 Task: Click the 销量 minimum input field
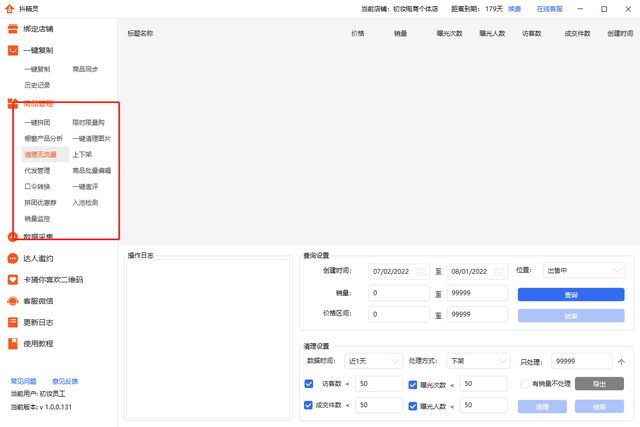click(x=399, y=293)
